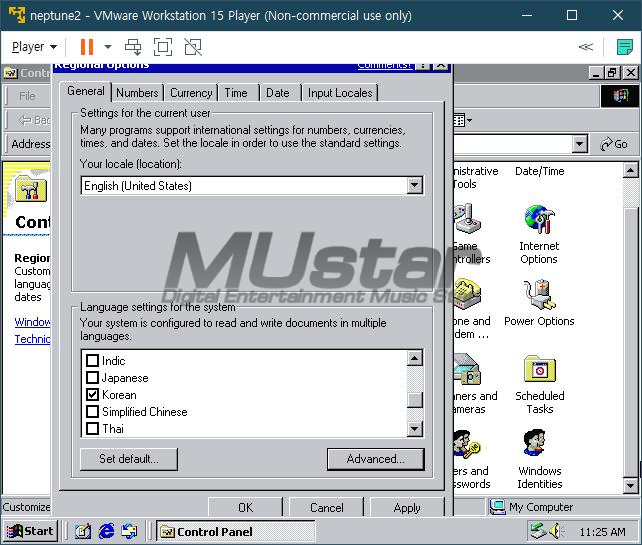This screenshot has width=642, height=545.
Task: Select the Date tab
Action: point(278,93)
